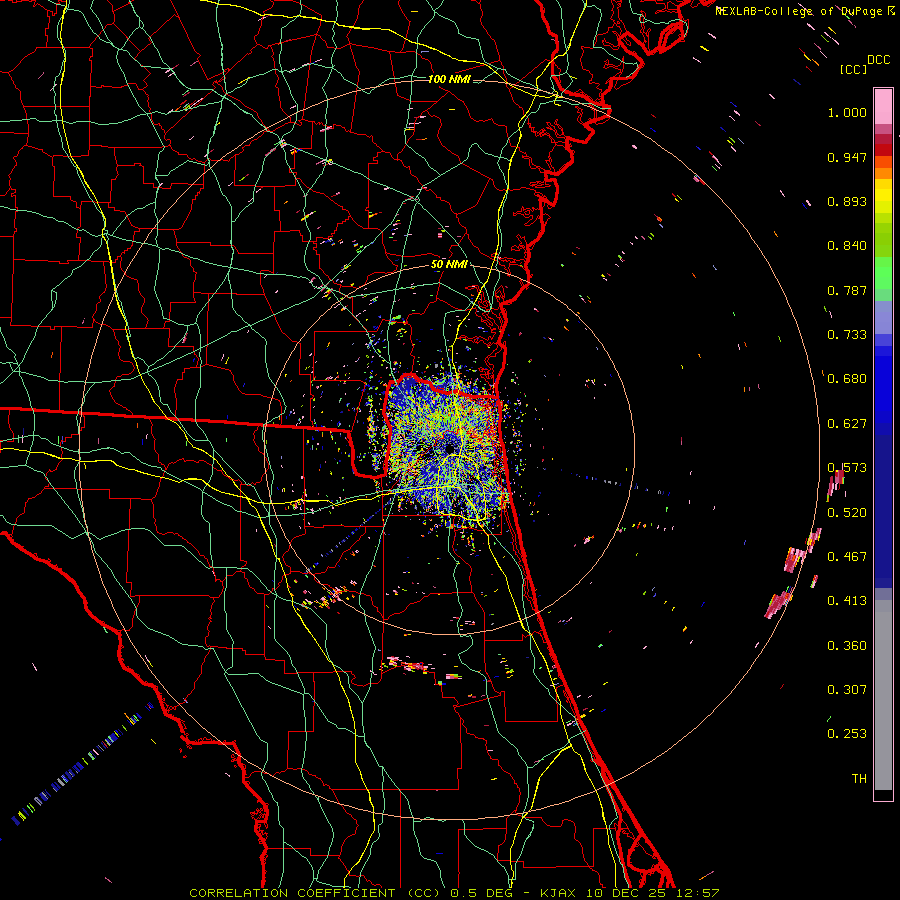Click the 0.520 legend value
The image size is (900, 900).
tap(847, 513)
